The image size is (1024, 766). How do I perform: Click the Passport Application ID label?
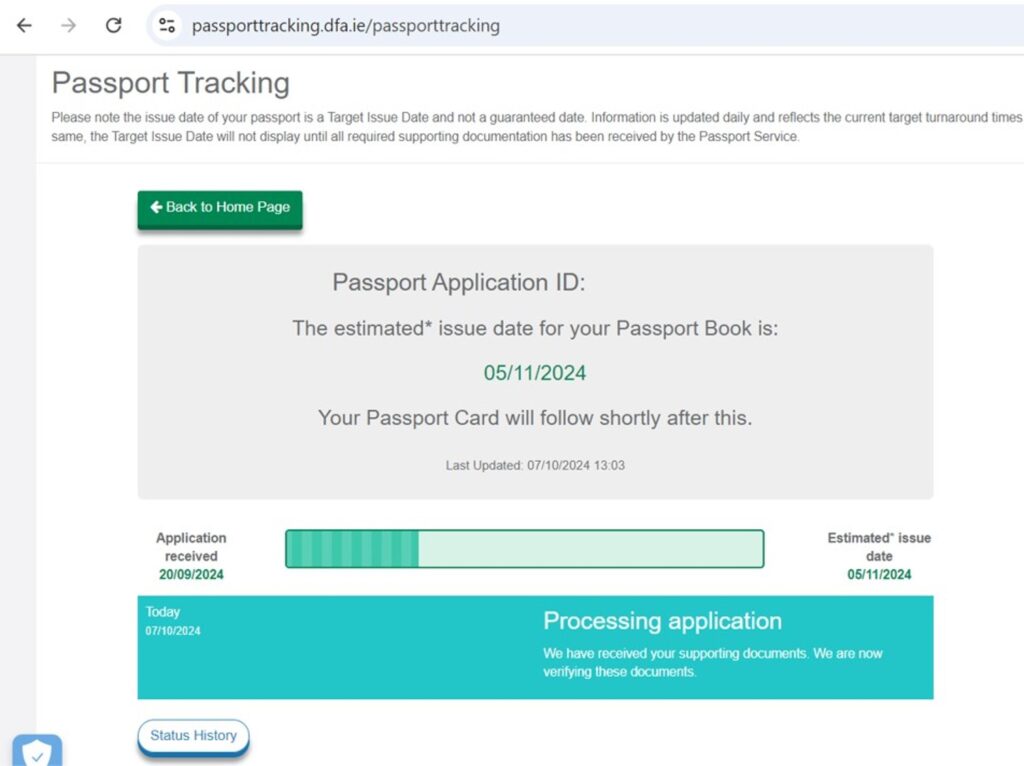458,283
